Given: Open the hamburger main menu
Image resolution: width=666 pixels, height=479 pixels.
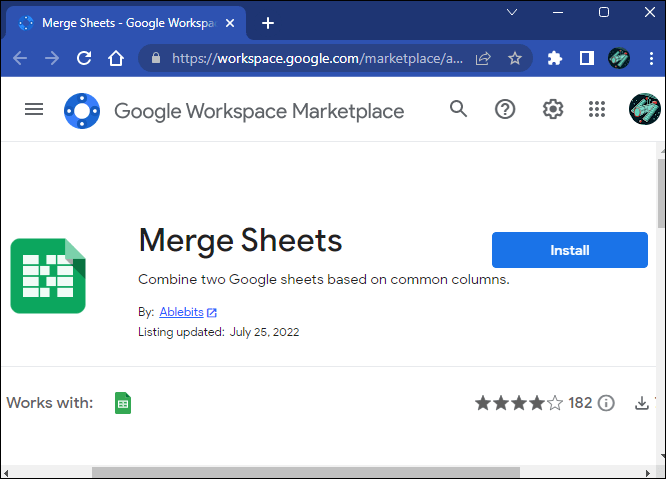Looking at the screenshot, I should coord(34,110).
